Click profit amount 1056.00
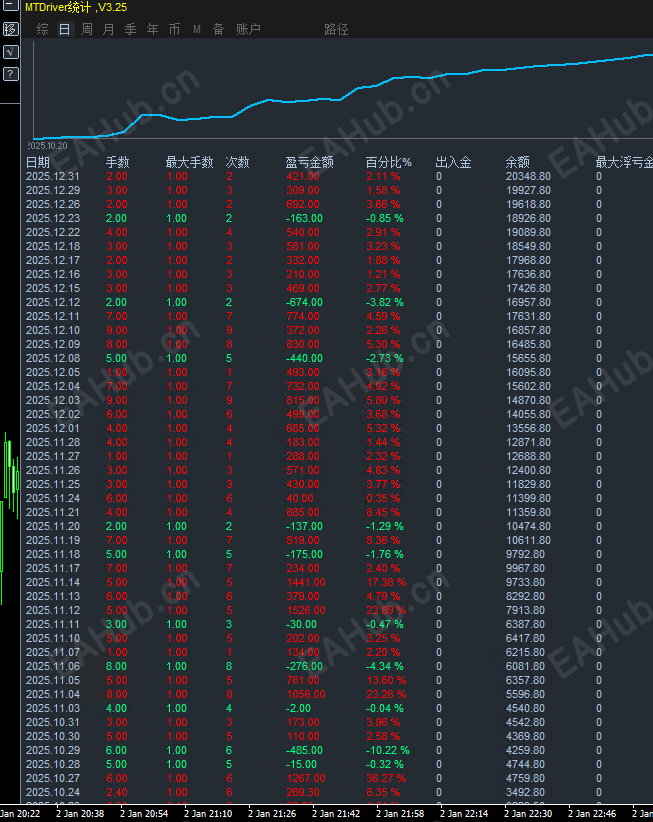The width and height of the screenshot is (653, 822). tap(306, 694)
